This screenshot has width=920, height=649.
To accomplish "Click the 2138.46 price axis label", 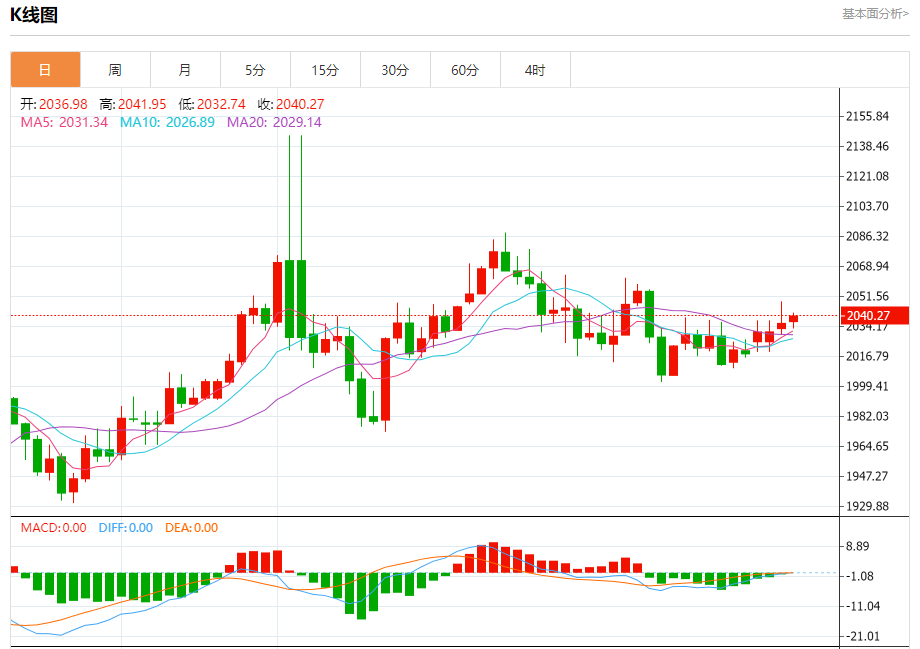I will (x=867, y=146).
